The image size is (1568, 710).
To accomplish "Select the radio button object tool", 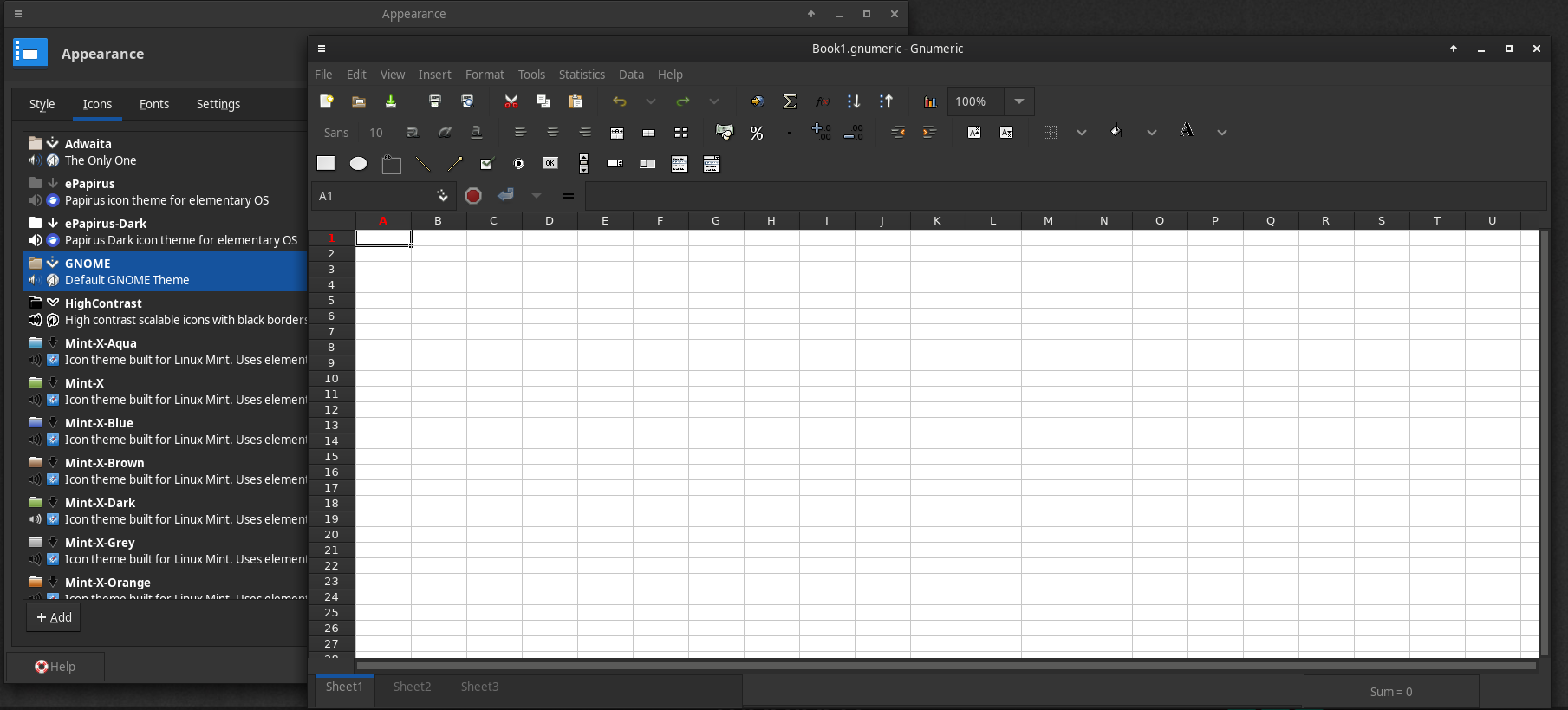I will coord(518,164).
